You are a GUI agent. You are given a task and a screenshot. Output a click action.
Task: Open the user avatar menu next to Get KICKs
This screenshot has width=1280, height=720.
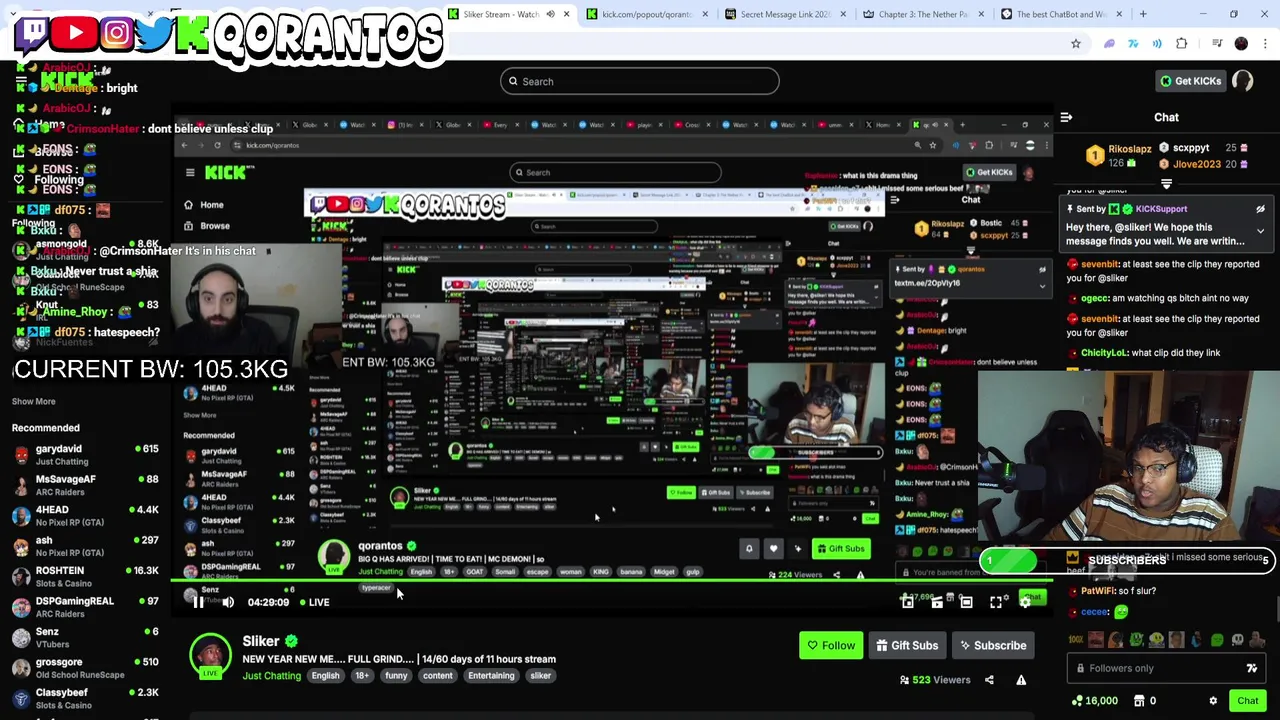pyautogui.click(x=1243, y=81)
